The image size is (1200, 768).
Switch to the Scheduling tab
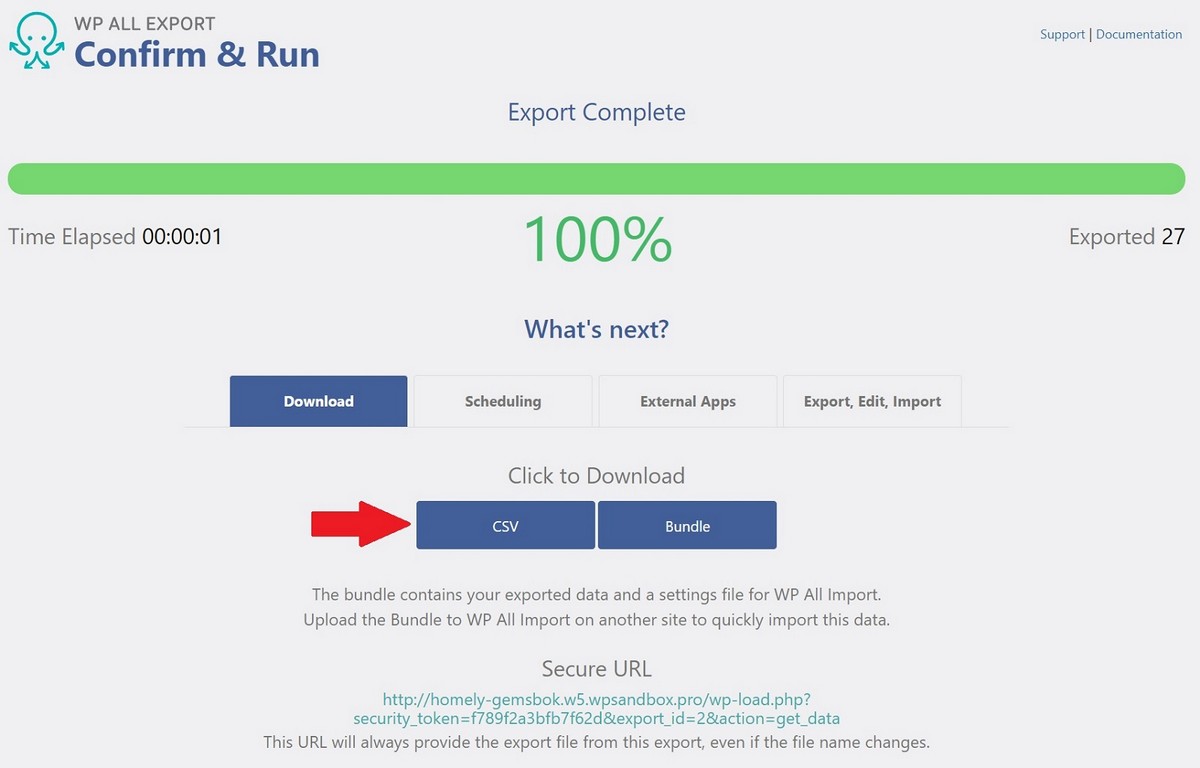(x=503, y=401)
